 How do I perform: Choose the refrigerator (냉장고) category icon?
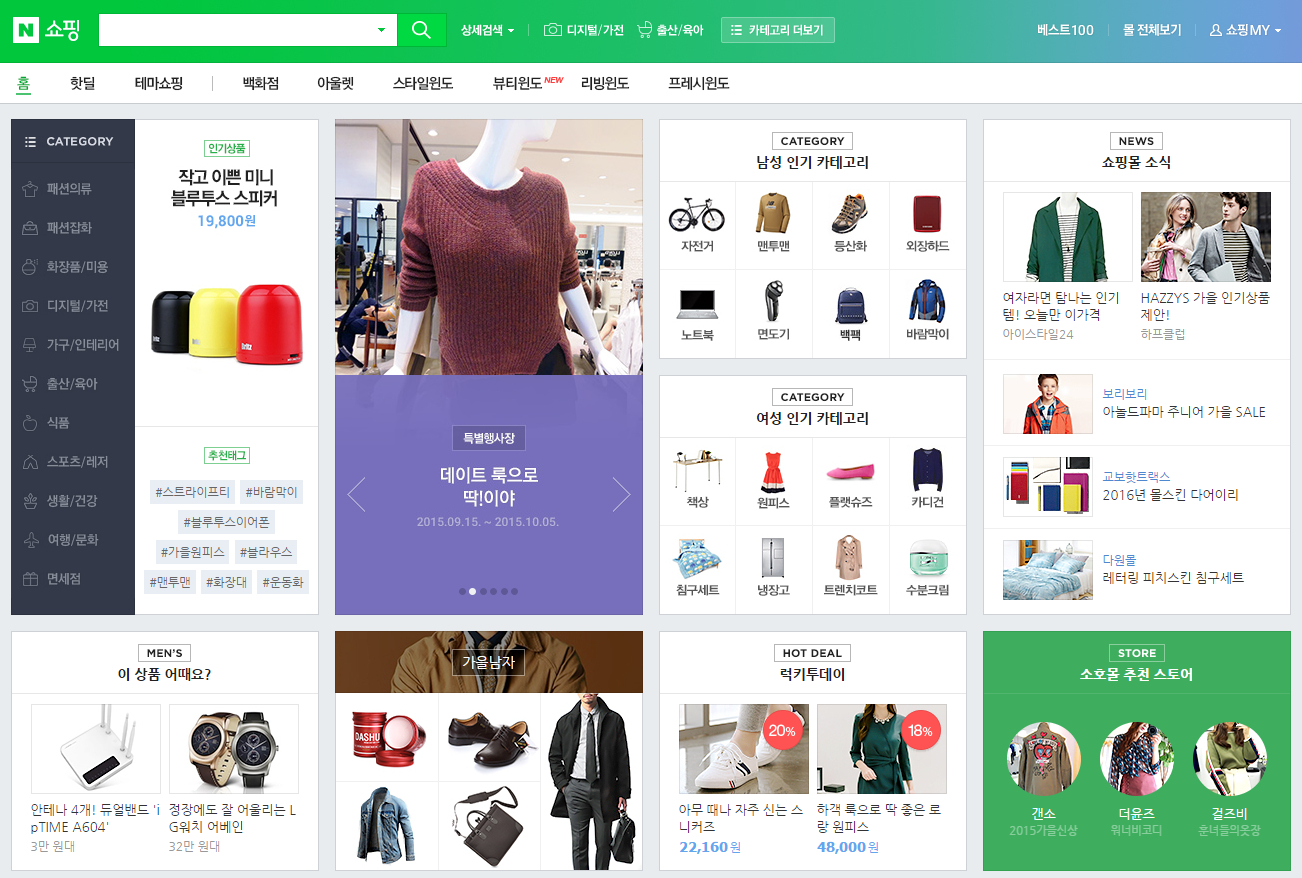(x=773, y=558)
